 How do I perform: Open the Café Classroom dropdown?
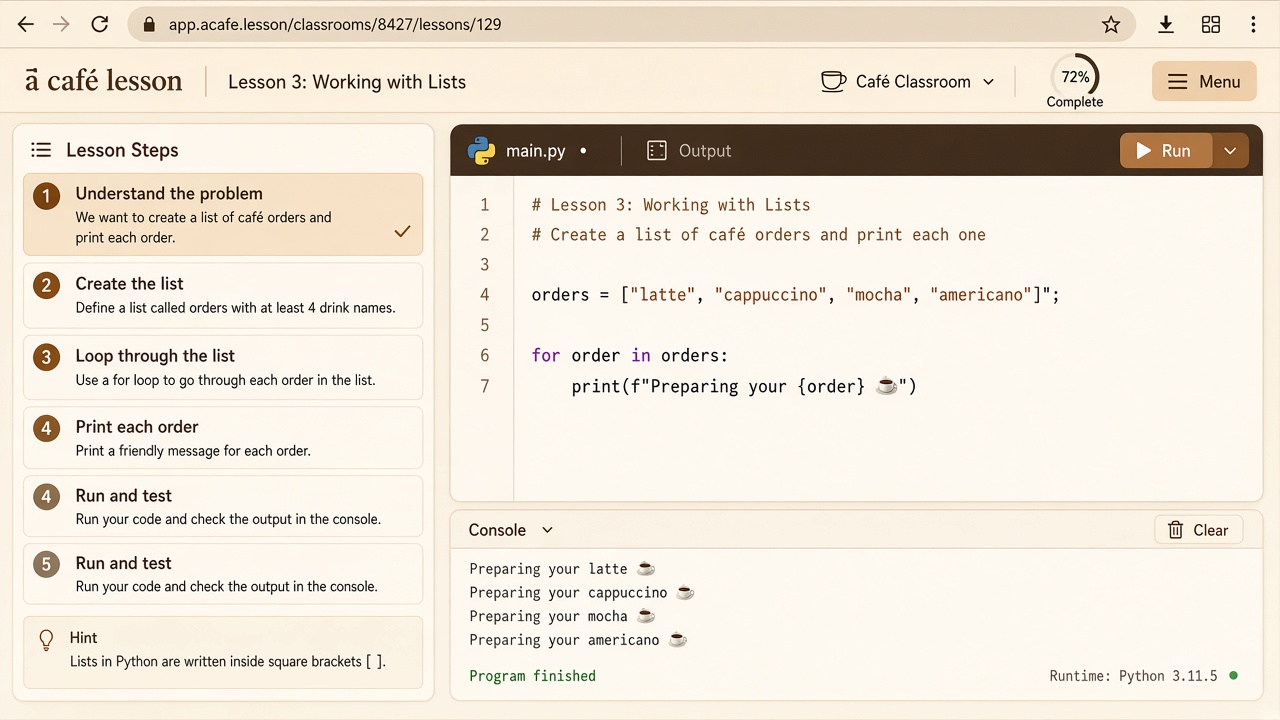pos(908,82)
